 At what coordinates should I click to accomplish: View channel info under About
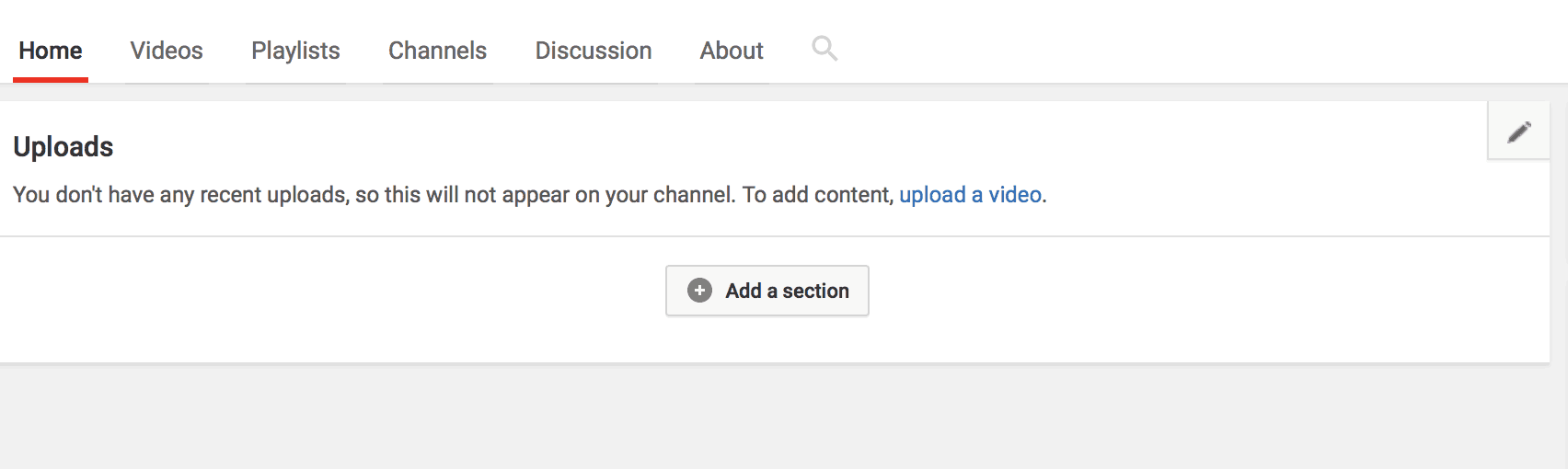pos(732,51)
